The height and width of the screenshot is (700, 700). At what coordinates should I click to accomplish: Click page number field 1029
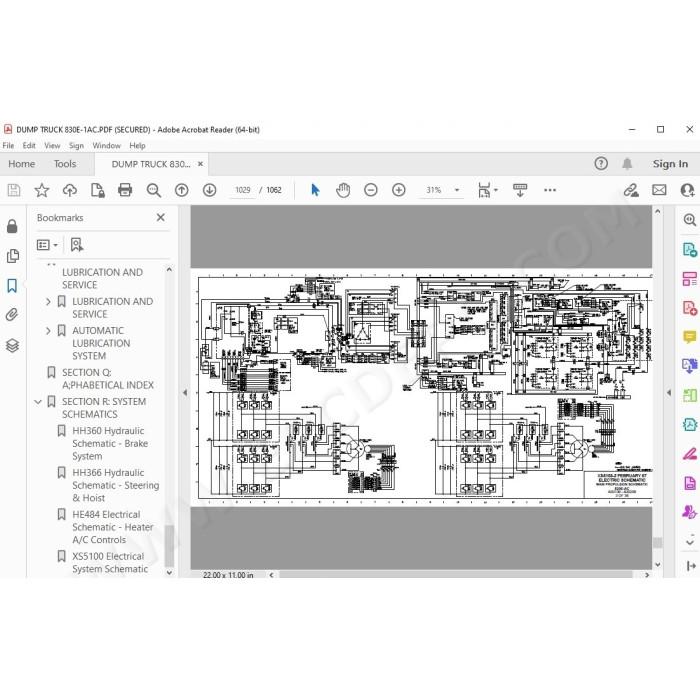(242, 190)
